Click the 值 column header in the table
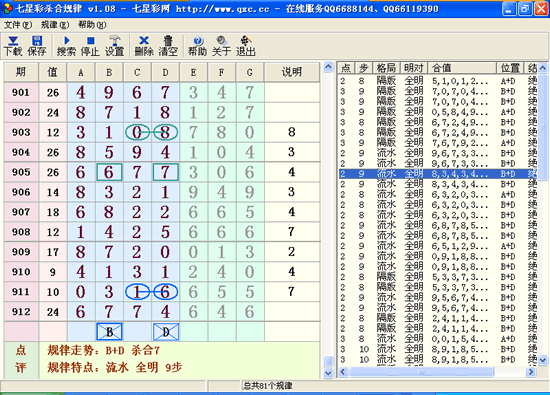 click(x=53, y=72)
